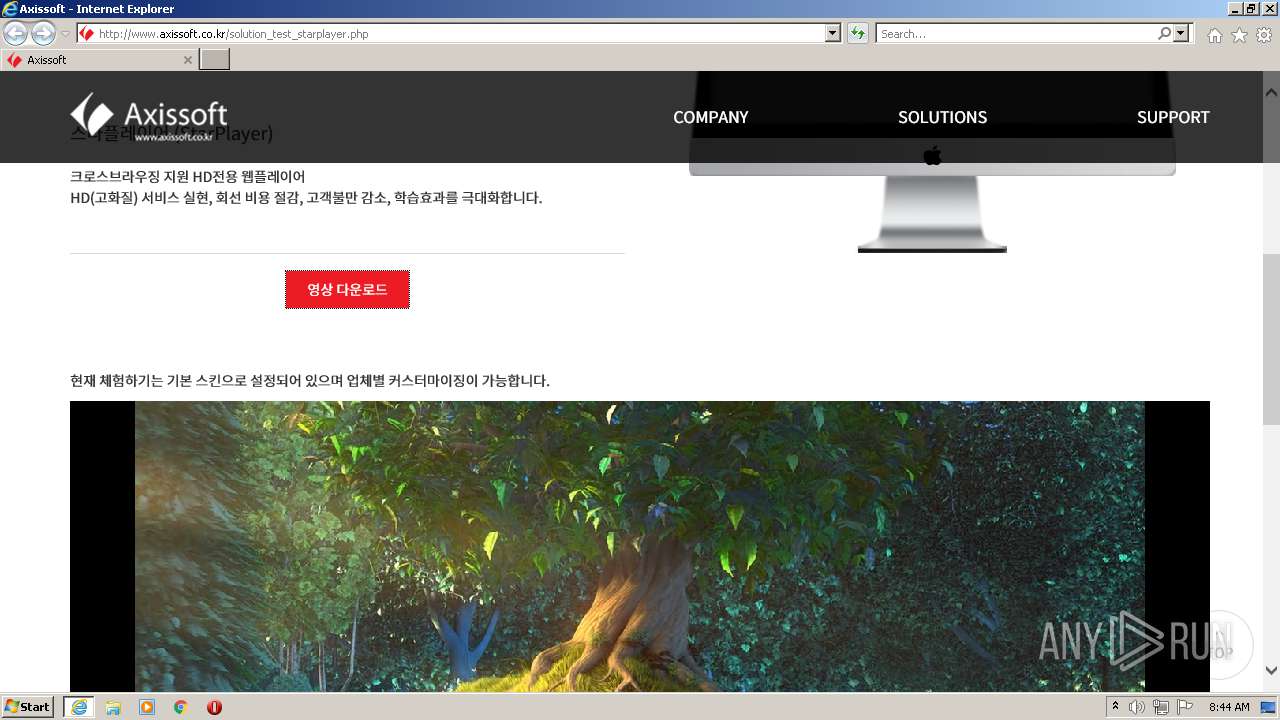This screenshot has height=720, width=1280.
Task: Open the search provider dropdown arrow
Action: pyautogui.click(x=1182, y=34)
